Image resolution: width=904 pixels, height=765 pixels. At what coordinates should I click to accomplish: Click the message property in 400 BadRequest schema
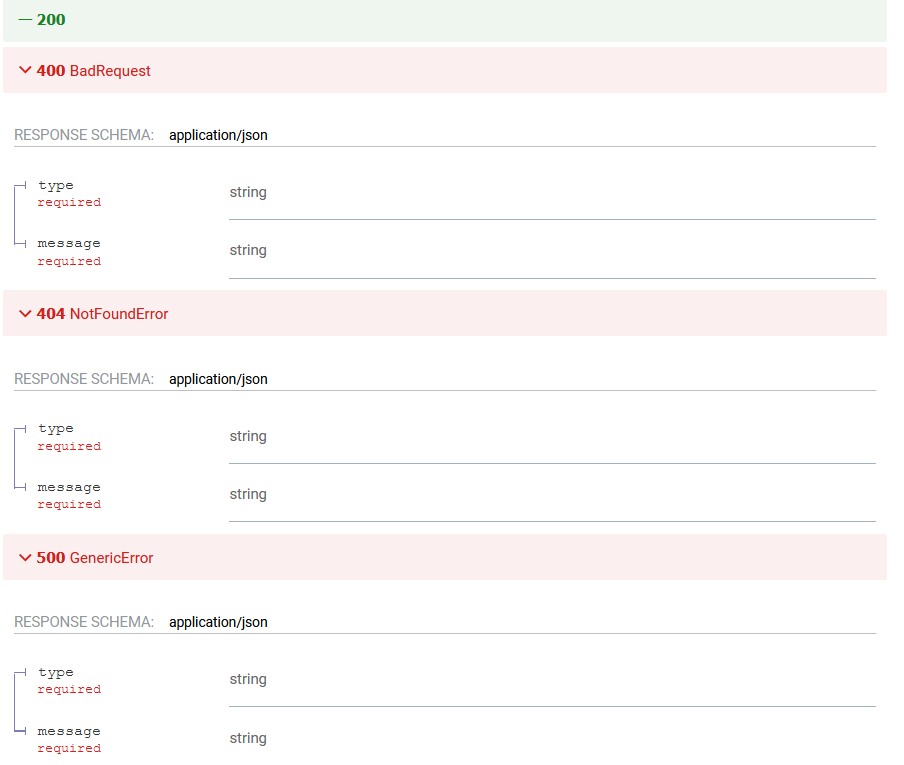pos(69,244)
